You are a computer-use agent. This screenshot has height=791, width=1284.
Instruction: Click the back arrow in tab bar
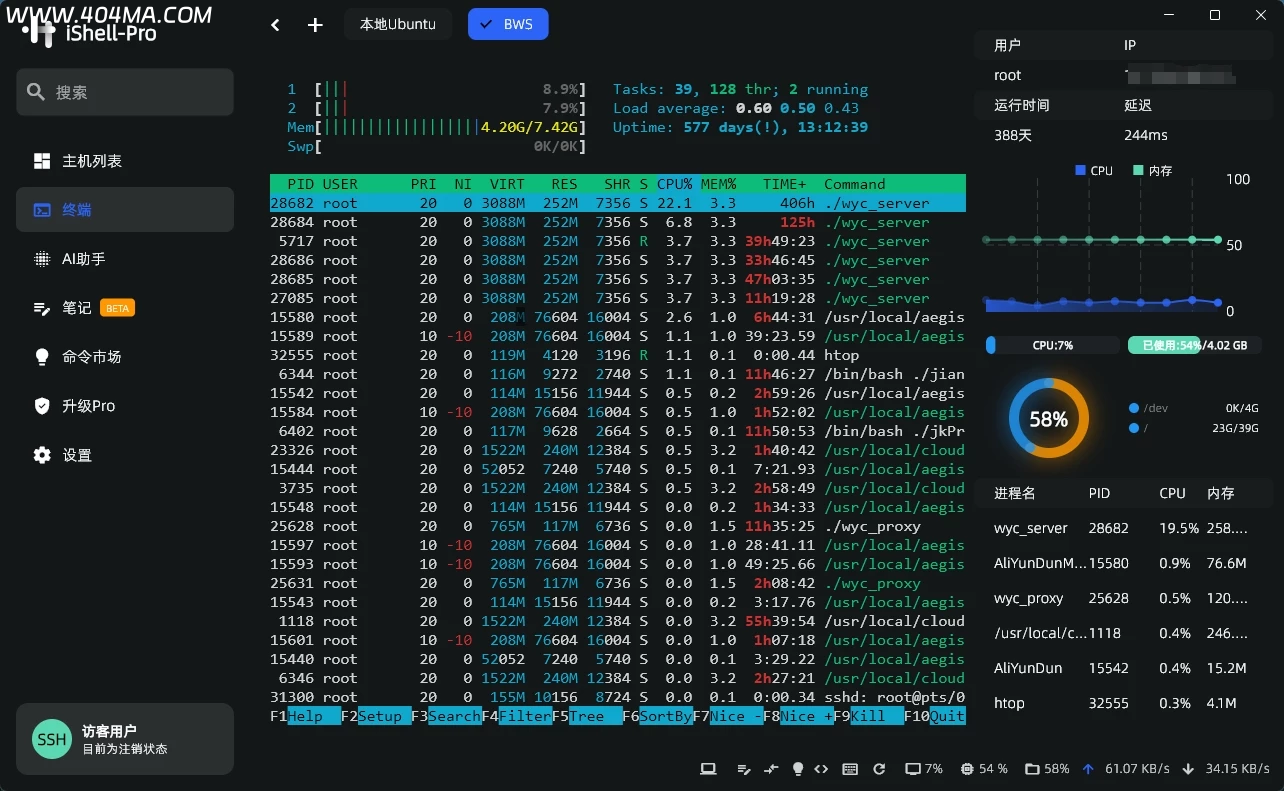click(276, 25)
